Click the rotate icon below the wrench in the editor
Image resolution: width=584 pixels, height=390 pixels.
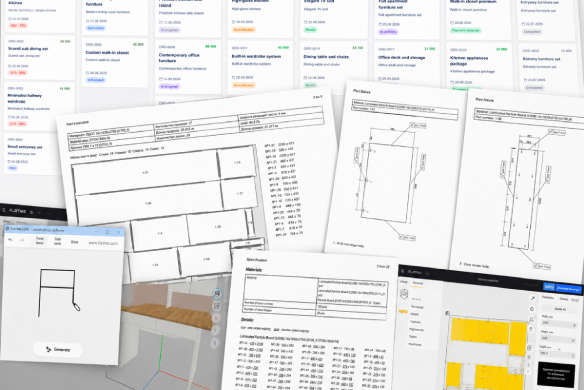(x=532, y=309)
